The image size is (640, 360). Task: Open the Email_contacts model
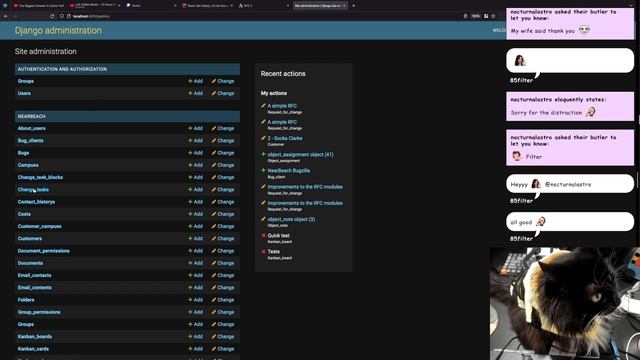34,276
